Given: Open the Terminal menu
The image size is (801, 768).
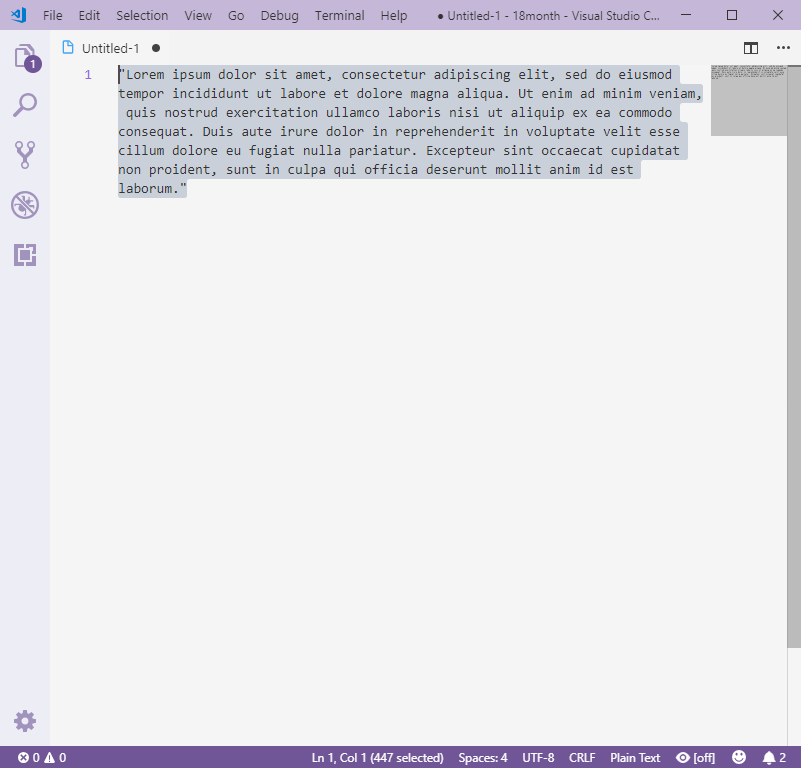Looking at the screenshot, I should [x=339, y=15].
